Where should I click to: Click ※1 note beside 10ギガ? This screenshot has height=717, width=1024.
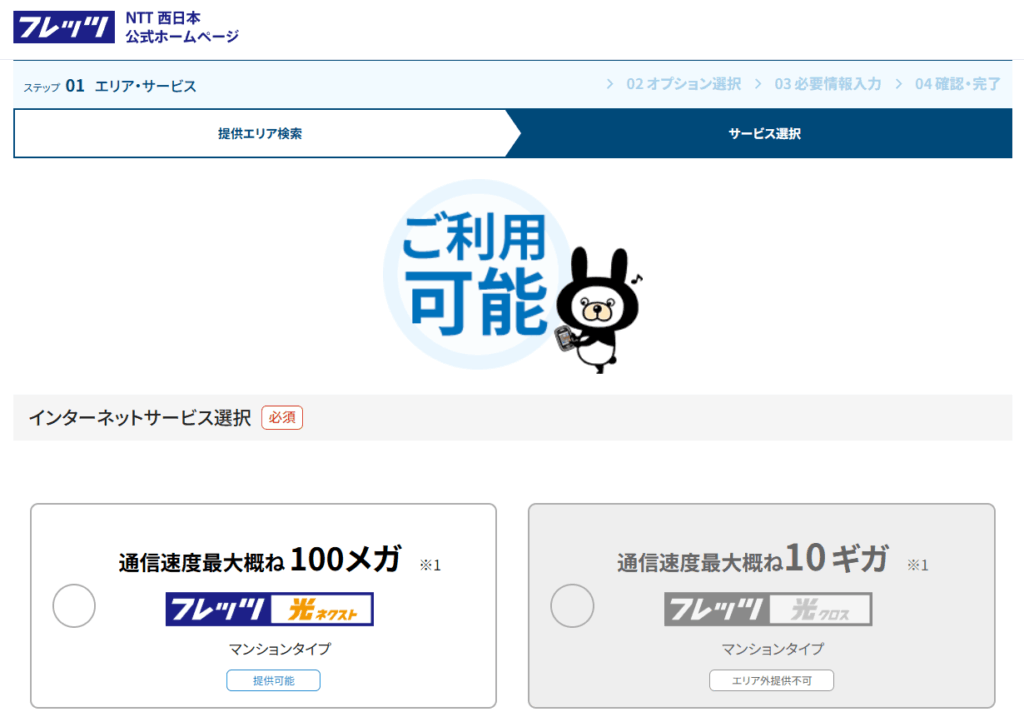coord(918,566)
